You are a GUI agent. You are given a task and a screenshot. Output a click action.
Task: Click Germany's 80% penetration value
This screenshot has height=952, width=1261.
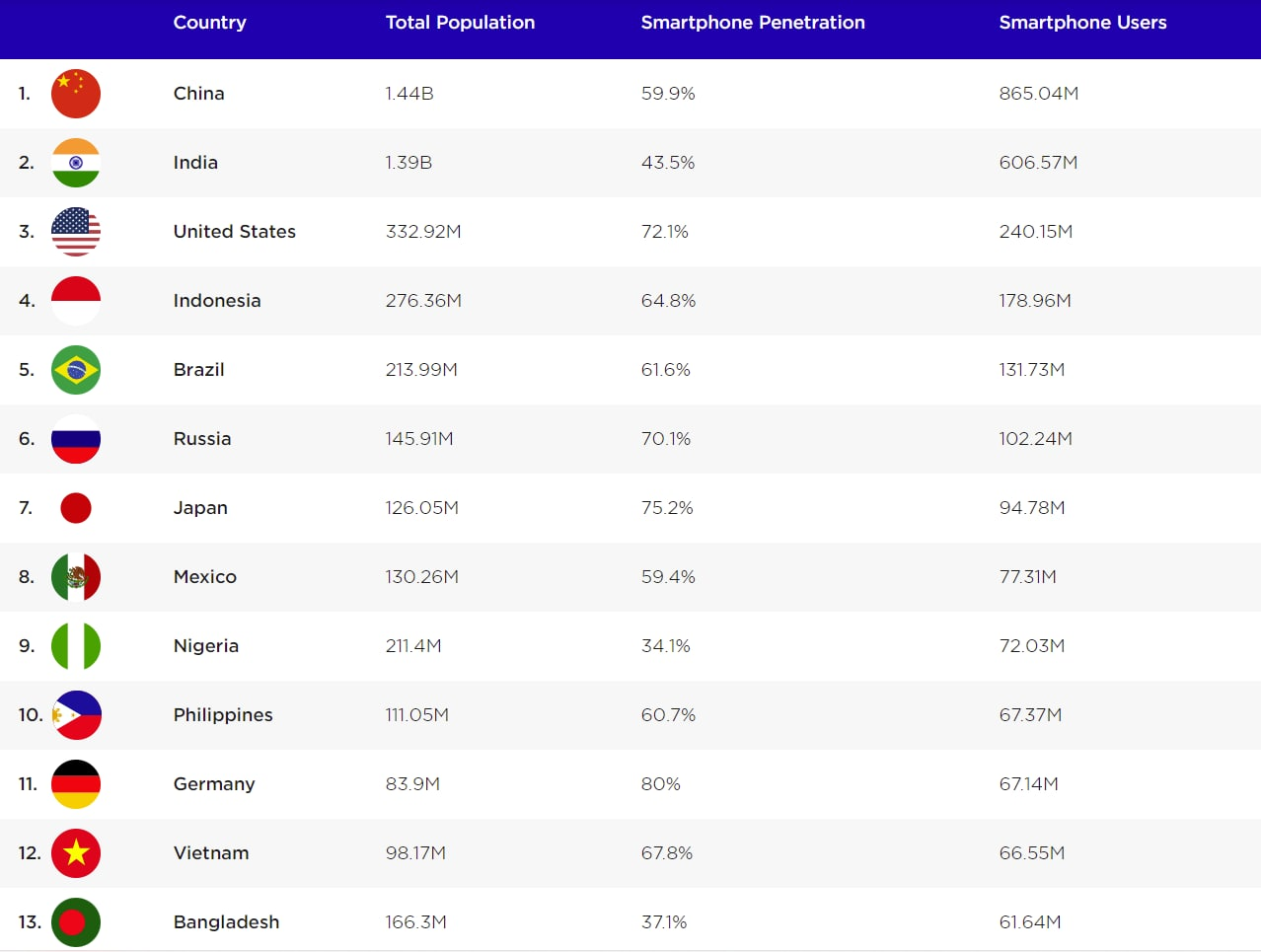[661, 784]
